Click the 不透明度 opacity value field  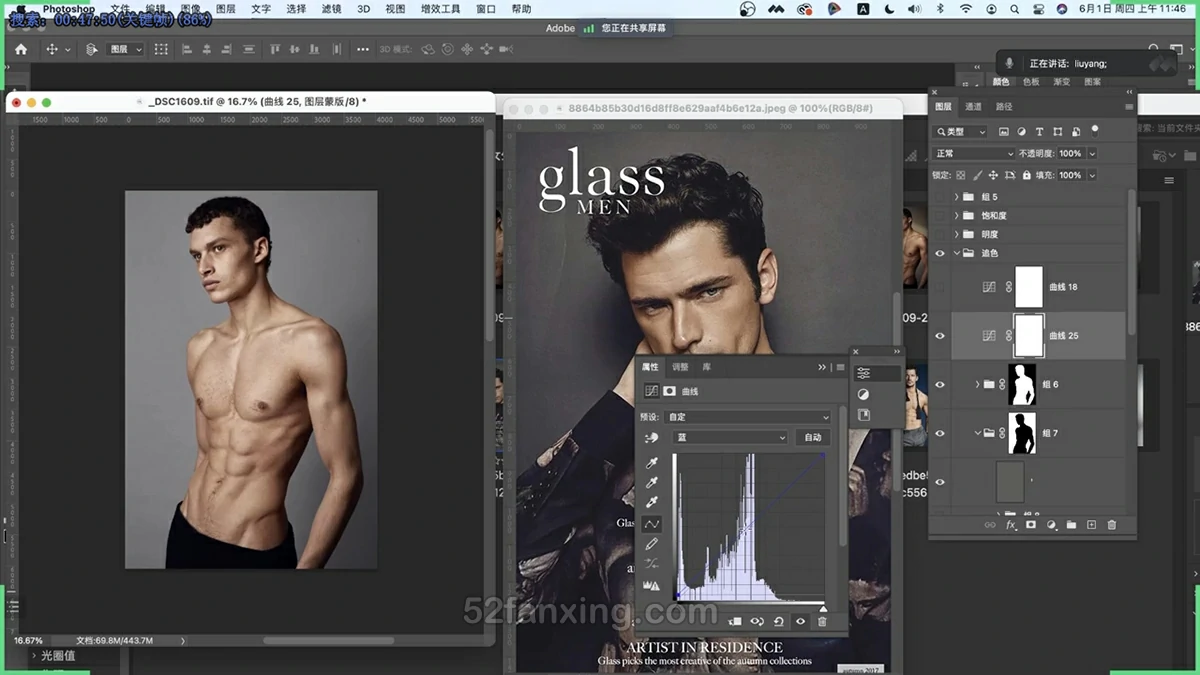[x=1071, y=154]
